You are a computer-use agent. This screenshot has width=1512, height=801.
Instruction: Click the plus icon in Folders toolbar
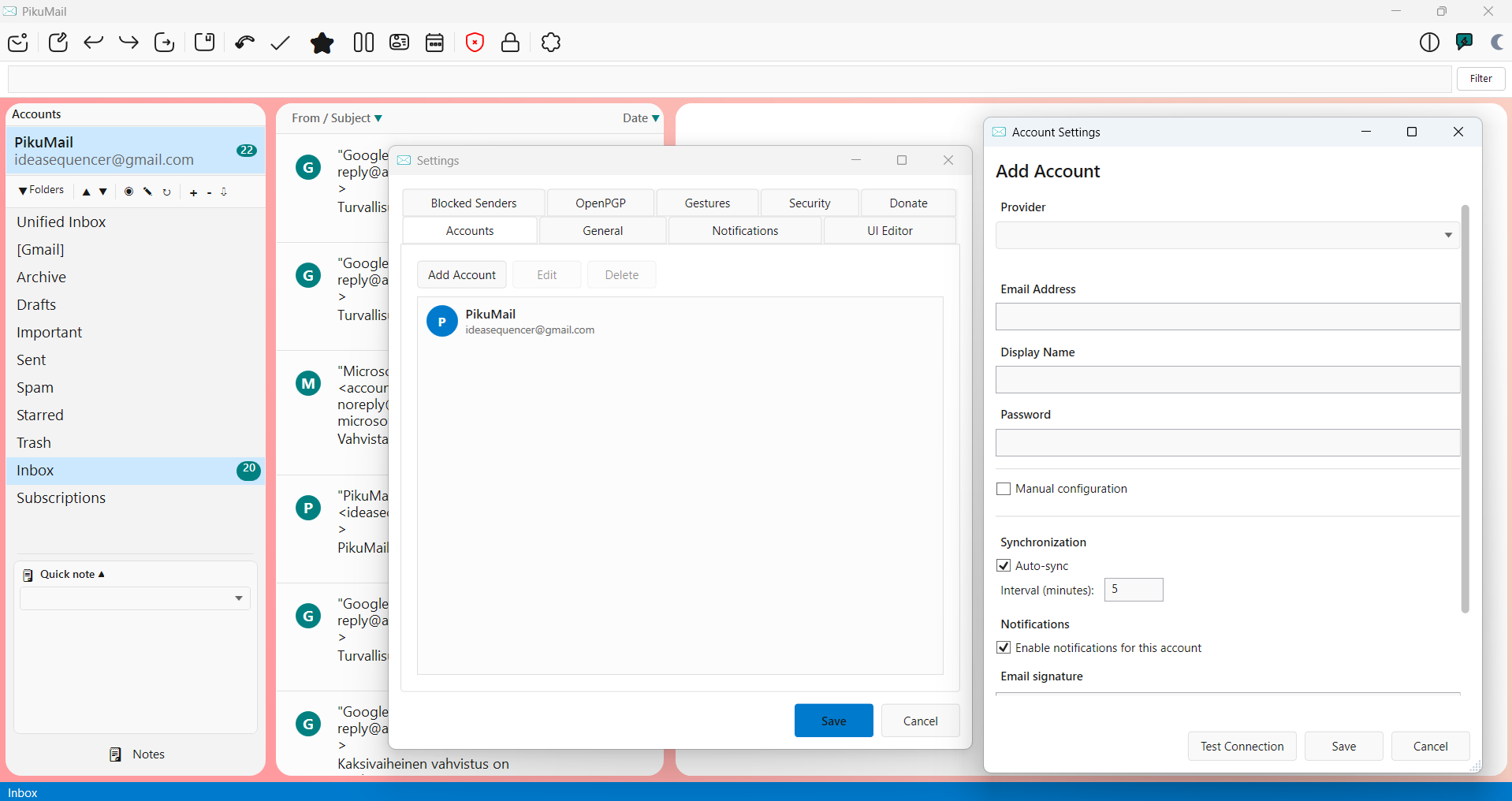click(x=193, y=192)
